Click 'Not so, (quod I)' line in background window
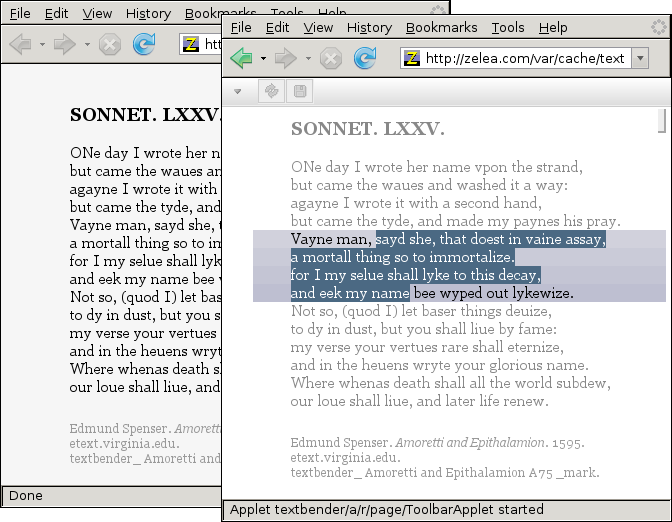The height and width of the screenshot is (522, 672). [x=145, y=297]
